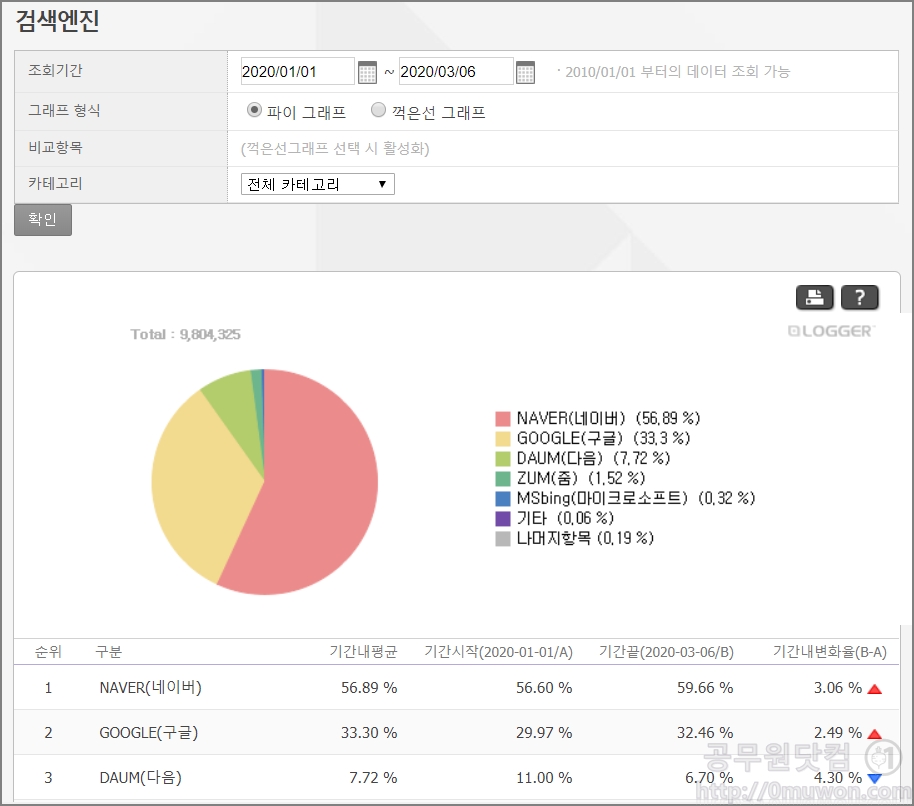Click the MSbing(마이크로소프트) (0.32 %) legend text
This screenshot has width=914, height=806.
636,498
